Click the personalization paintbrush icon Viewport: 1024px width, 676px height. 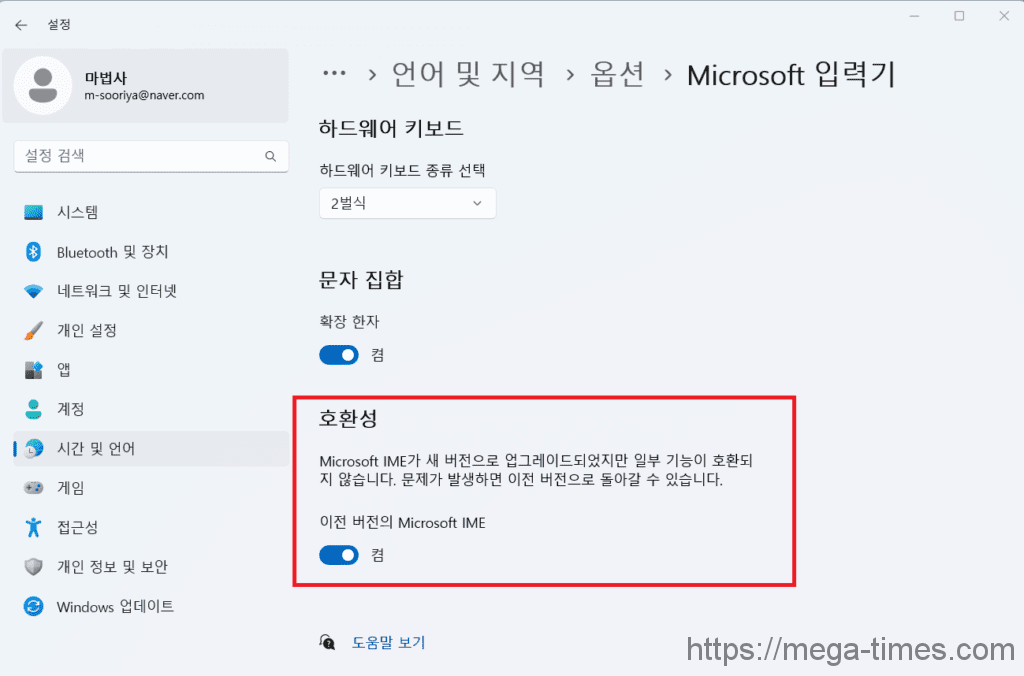pos(34,330)
